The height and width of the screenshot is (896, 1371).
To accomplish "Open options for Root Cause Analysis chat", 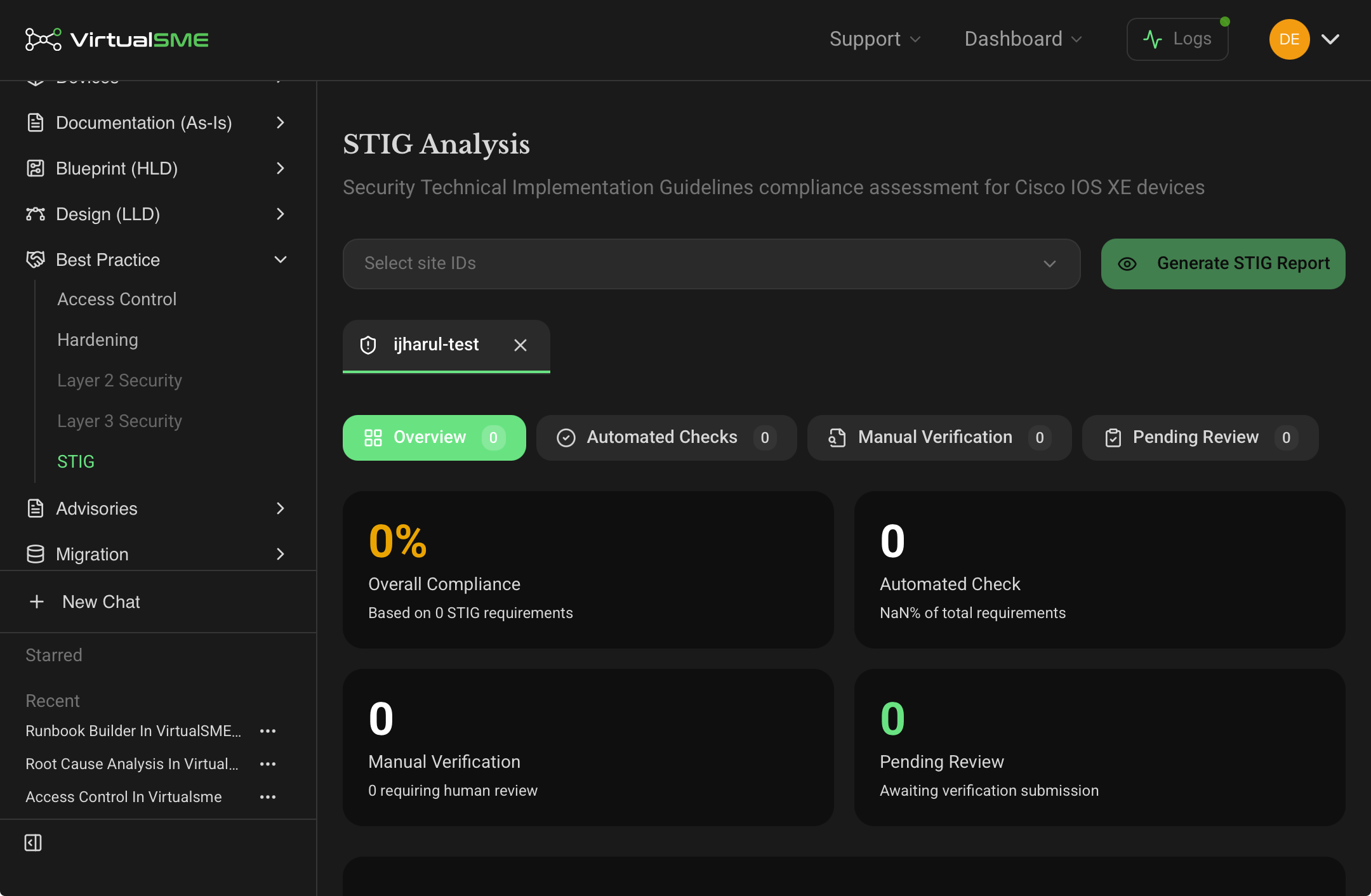I will [268, 764].
